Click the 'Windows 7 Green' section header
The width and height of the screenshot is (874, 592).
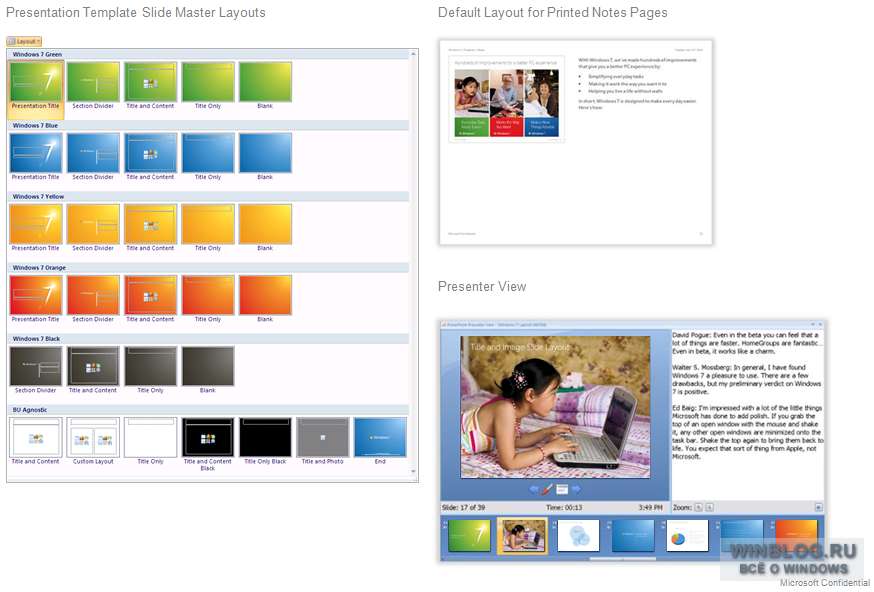[x=209, y=55]
